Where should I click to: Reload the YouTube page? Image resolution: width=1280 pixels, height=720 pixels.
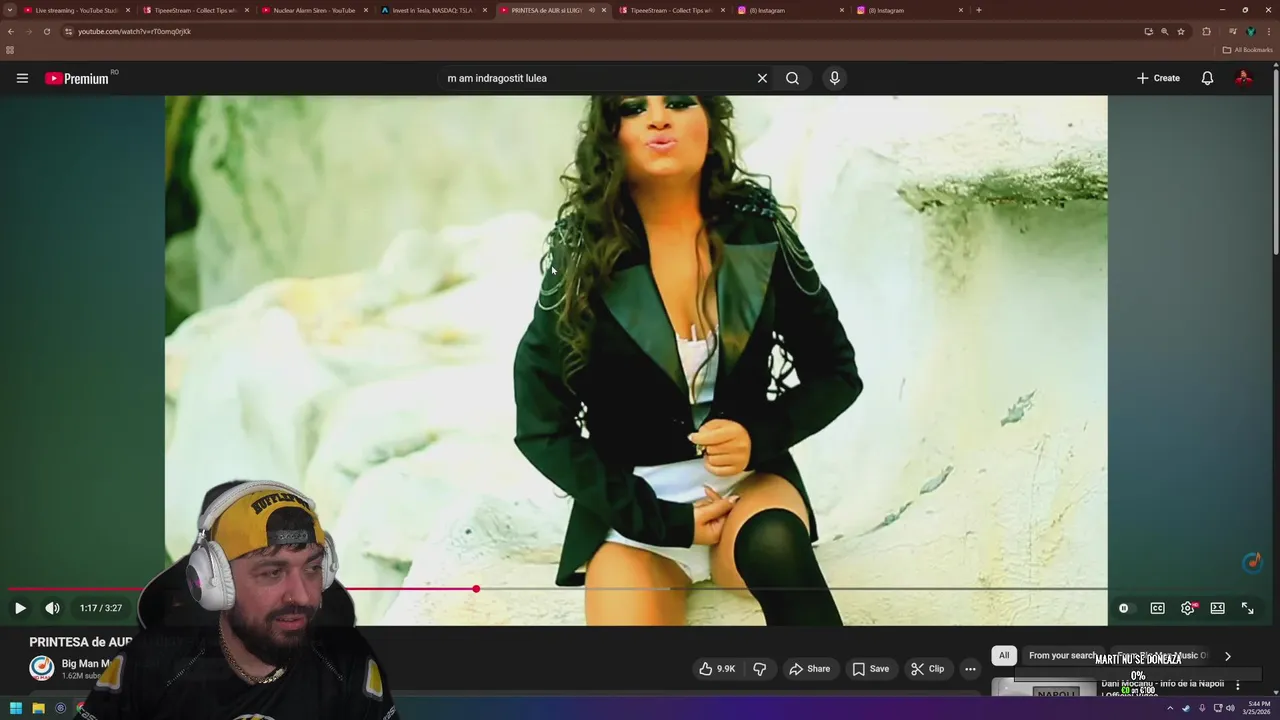pyautogui.click(x=46, y=31)
